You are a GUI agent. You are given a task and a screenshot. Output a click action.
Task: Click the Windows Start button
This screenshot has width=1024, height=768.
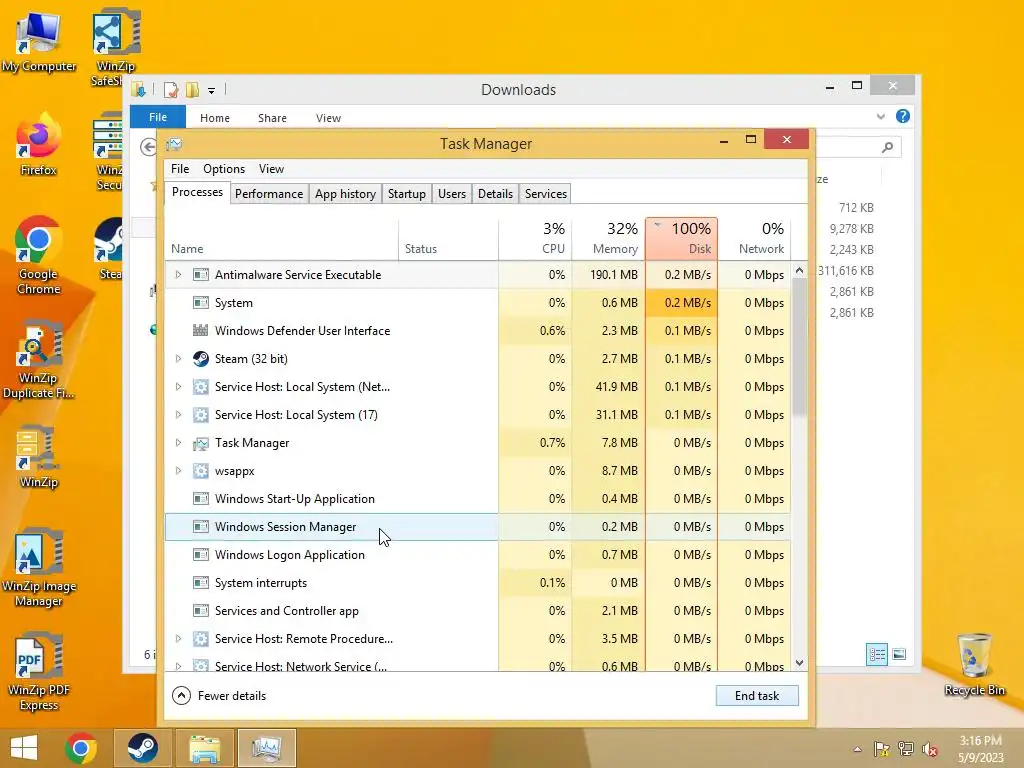24,748
